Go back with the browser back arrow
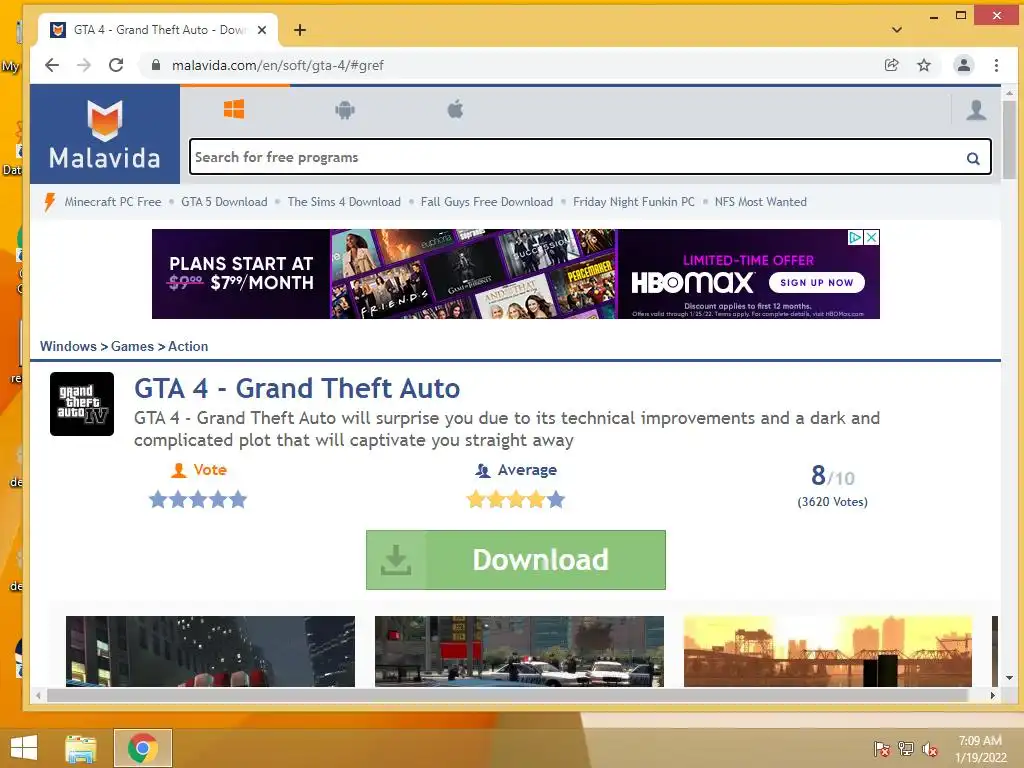1024x768 pixels. [52, 65]
